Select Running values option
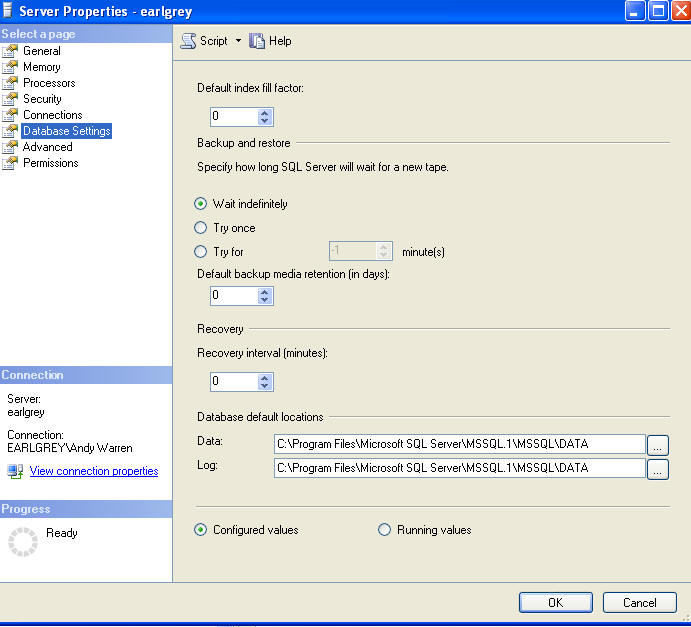691x627 pixels. tap(384, 530)
